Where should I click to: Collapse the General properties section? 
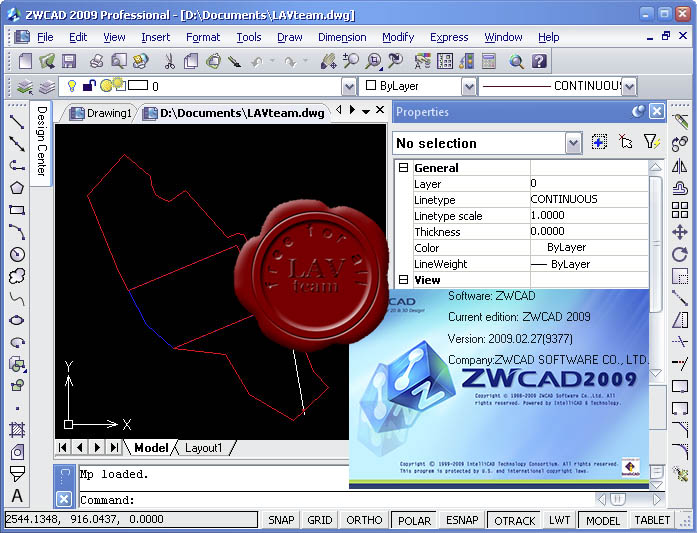[x=403, y=168]
